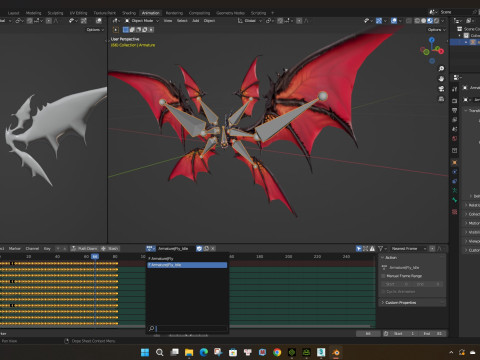Open the Scene properties tab icon
The image size is (480, 360).
[455, 129]
